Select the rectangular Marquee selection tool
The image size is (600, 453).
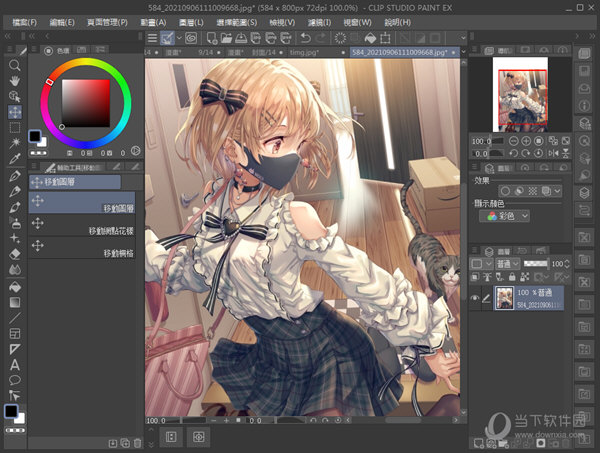pos(15,127)
